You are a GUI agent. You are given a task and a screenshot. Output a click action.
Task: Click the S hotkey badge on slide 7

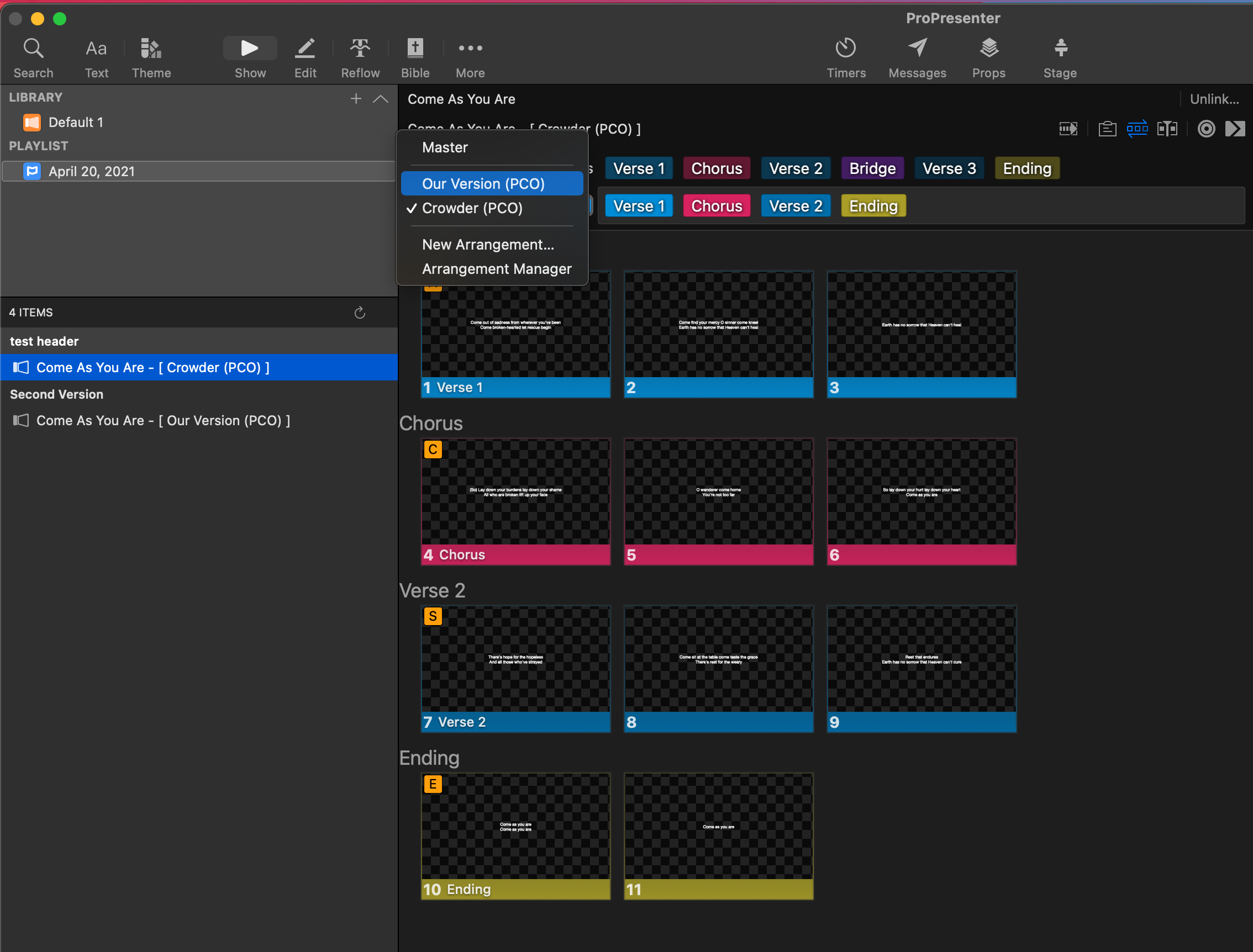433,616
